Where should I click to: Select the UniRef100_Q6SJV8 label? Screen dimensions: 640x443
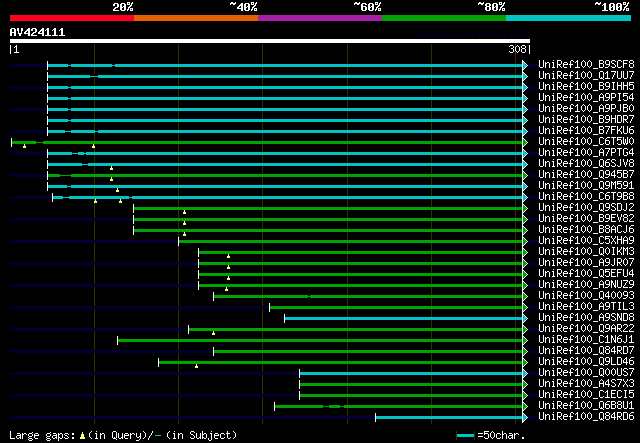click(586, 163)
